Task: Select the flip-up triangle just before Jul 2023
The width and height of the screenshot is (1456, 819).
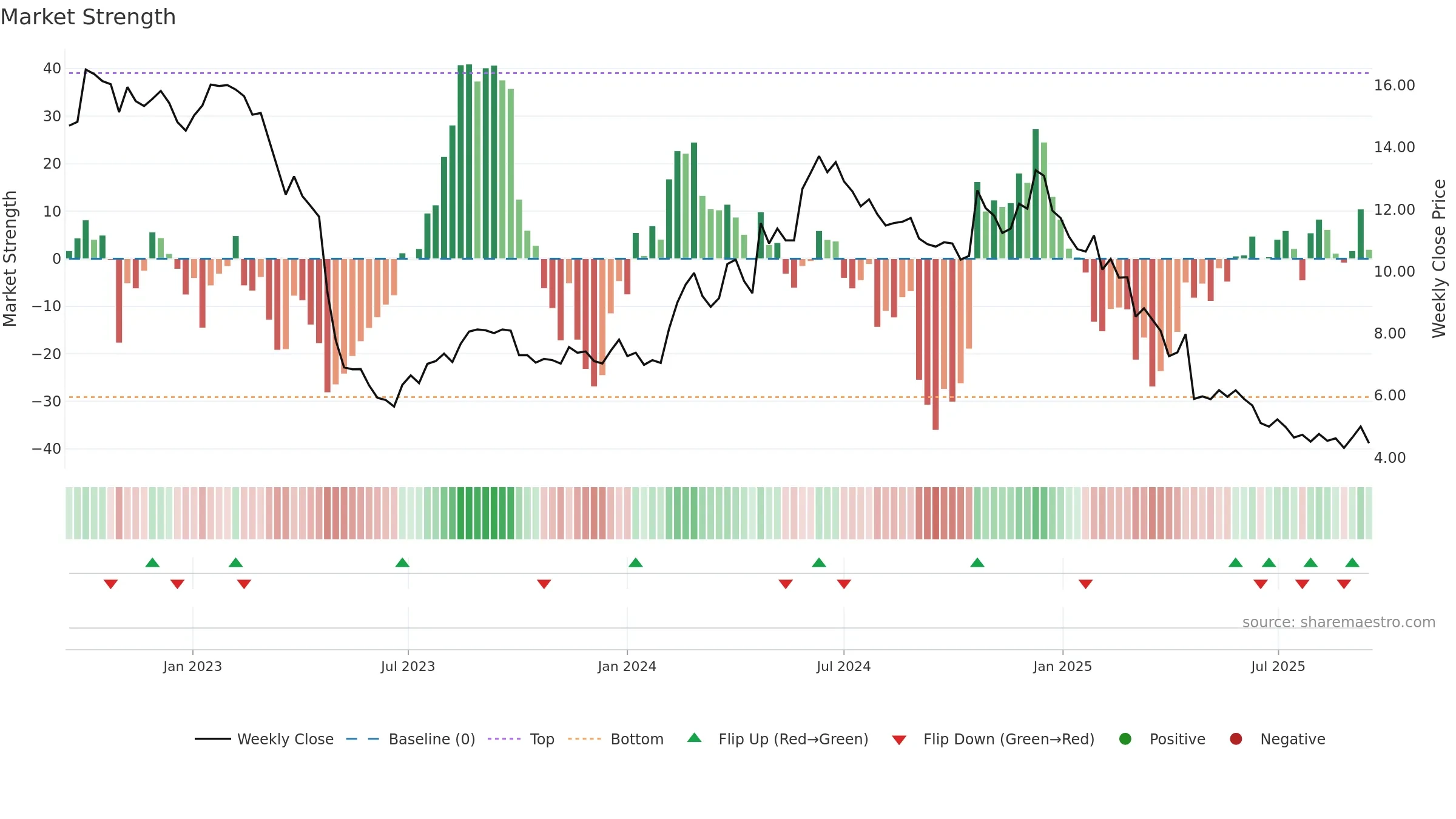Action: tap(402, 562)
